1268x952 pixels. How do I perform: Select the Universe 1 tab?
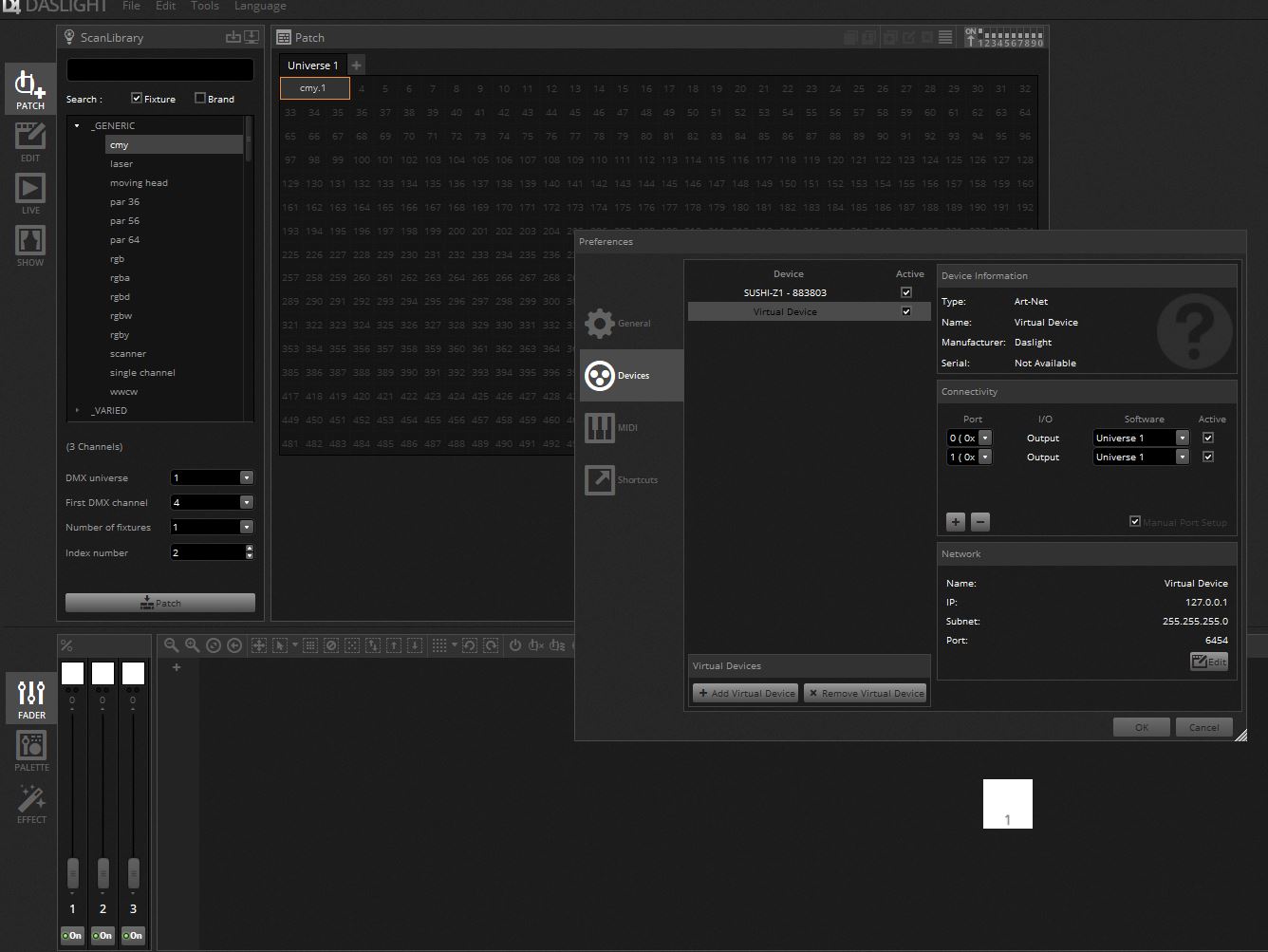point(312,65)
